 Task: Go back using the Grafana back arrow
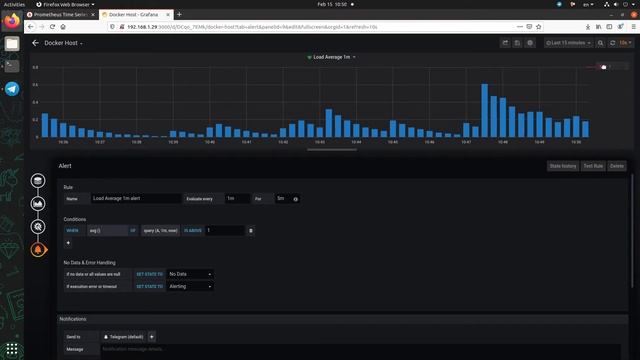(36, 43)
